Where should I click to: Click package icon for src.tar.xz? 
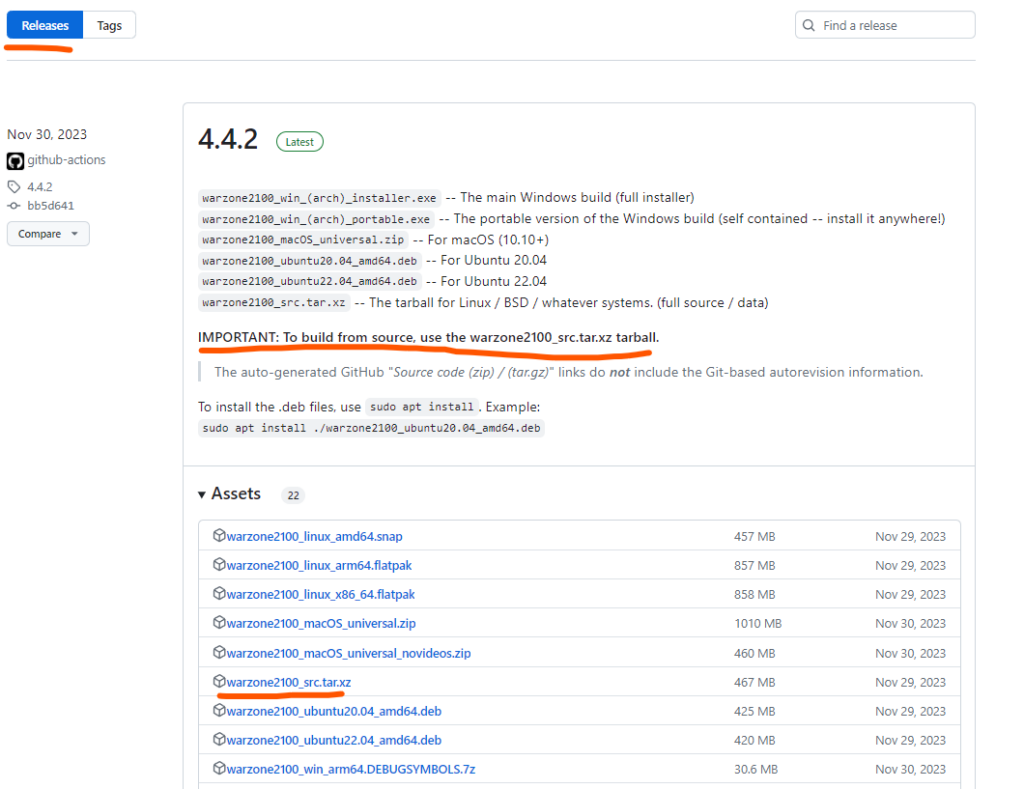pyautogui.click(x=219, y=681)
